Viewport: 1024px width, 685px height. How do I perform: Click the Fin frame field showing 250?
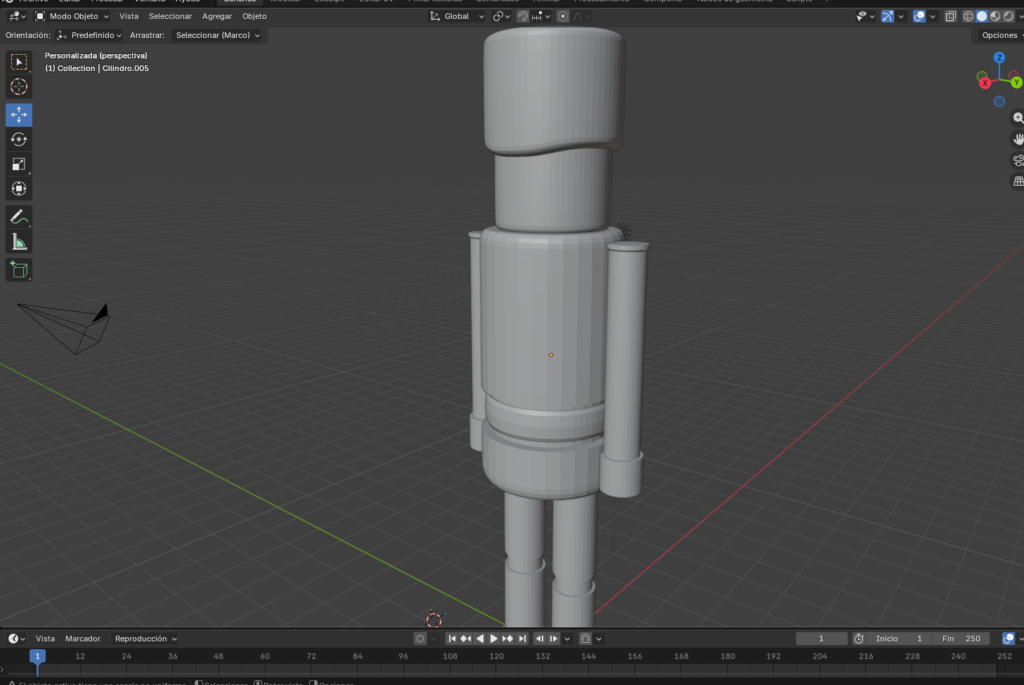pyautogui.click(x=962, y=638)
